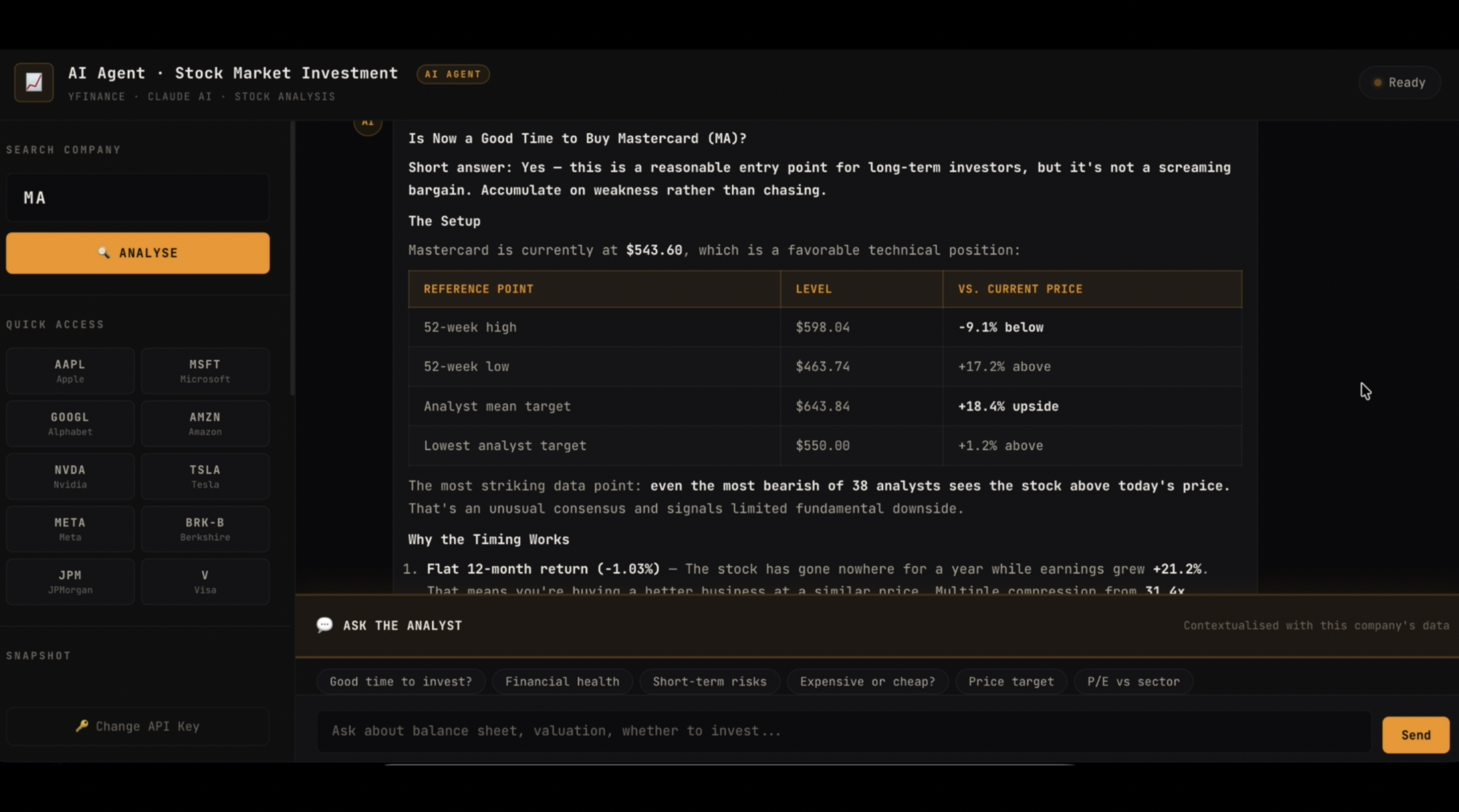This screenshot has width=1459, height=812.
Task: Select AMZN Amazon quick access tile
Action: coord(205,423)
